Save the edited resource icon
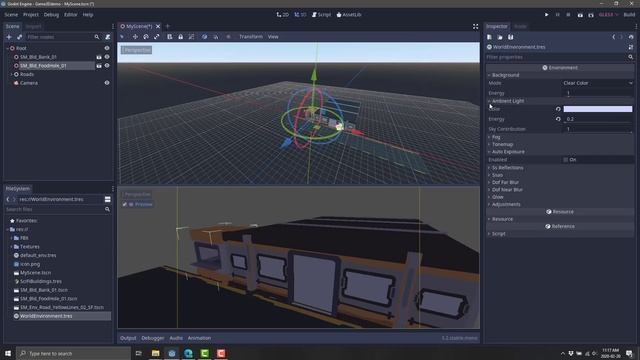The image size is (640, 360). 511,37
